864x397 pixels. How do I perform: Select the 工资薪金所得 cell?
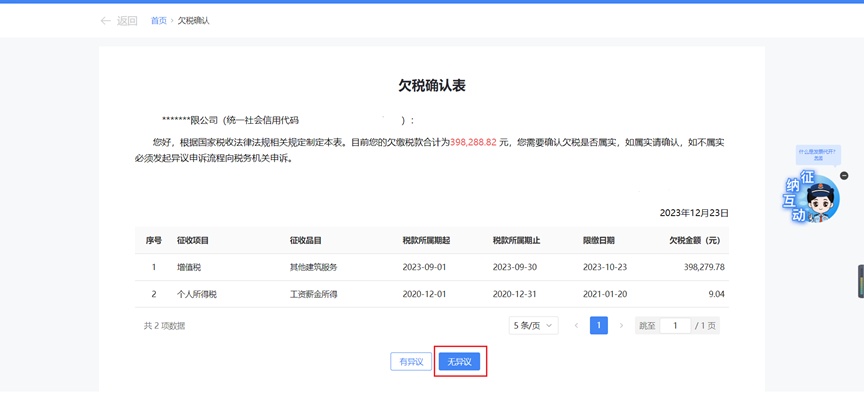click(x=314, y=294)
